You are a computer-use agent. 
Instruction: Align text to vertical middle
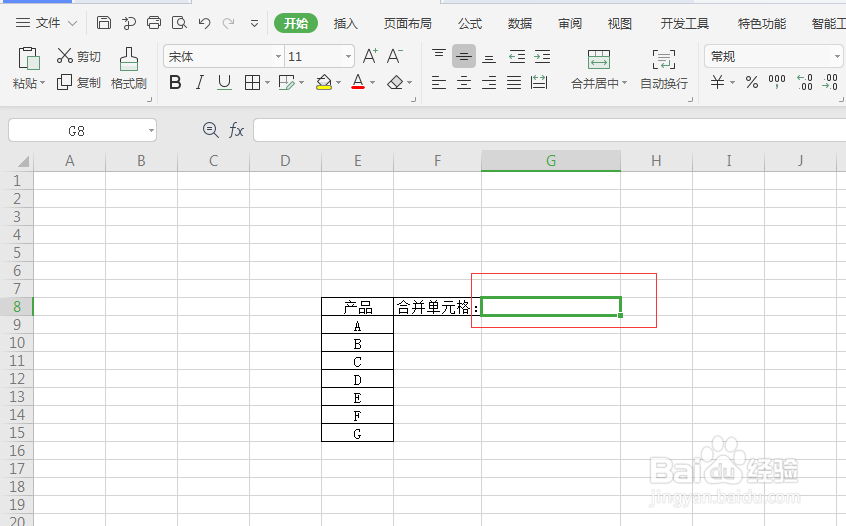point(463,56)
